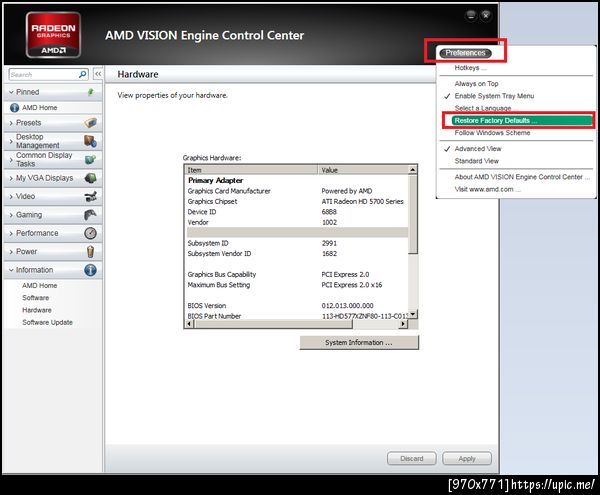Open Software under Information
The width and height of the screenshot is (600, 495).
click(x=36, y=298)
